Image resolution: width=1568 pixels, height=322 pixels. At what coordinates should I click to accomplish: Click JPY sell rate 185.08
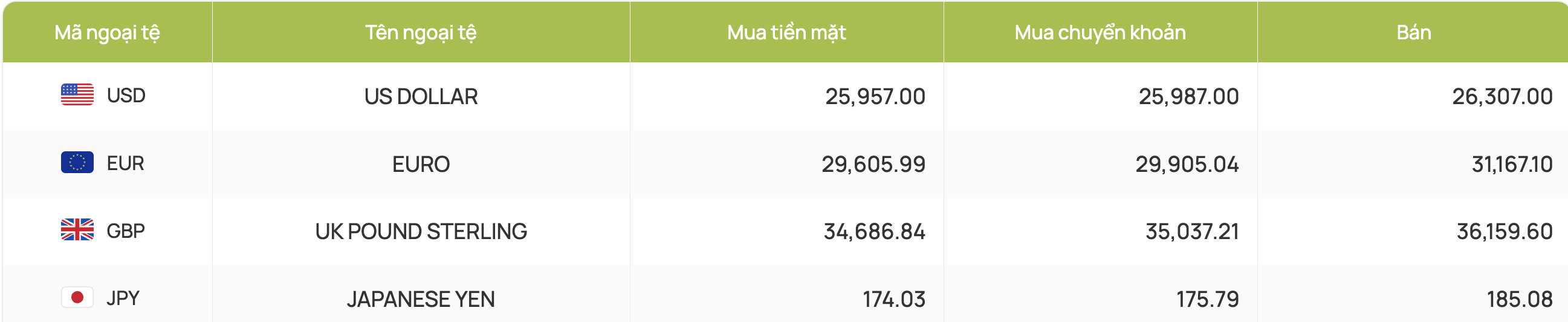(x=1519, y=300)
